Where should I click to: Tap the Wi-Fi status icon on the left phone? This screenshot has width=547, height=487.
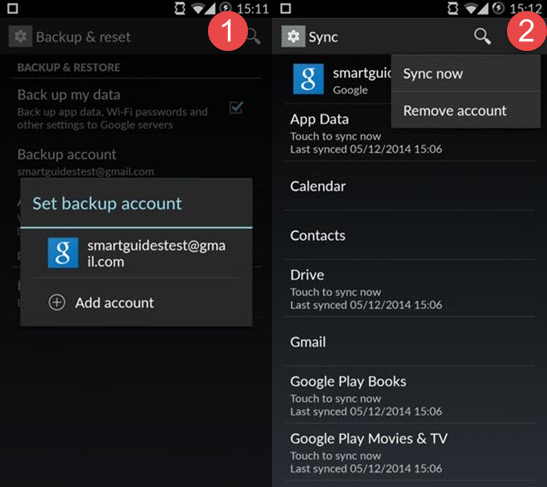click(198, 8)
